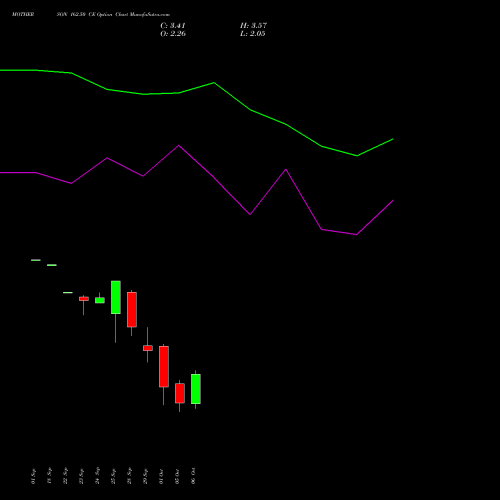Select the tall red candle above 01 Oct
Viewport: 500px width, 500px height.
point(164,366)
